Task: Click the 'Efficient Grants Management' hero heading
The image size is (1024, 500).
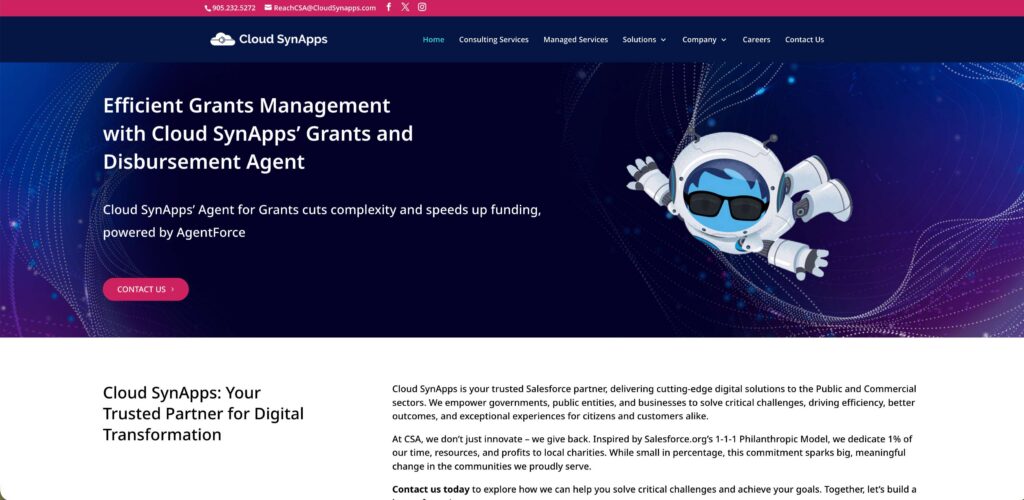Action: (x=246, y=106)
